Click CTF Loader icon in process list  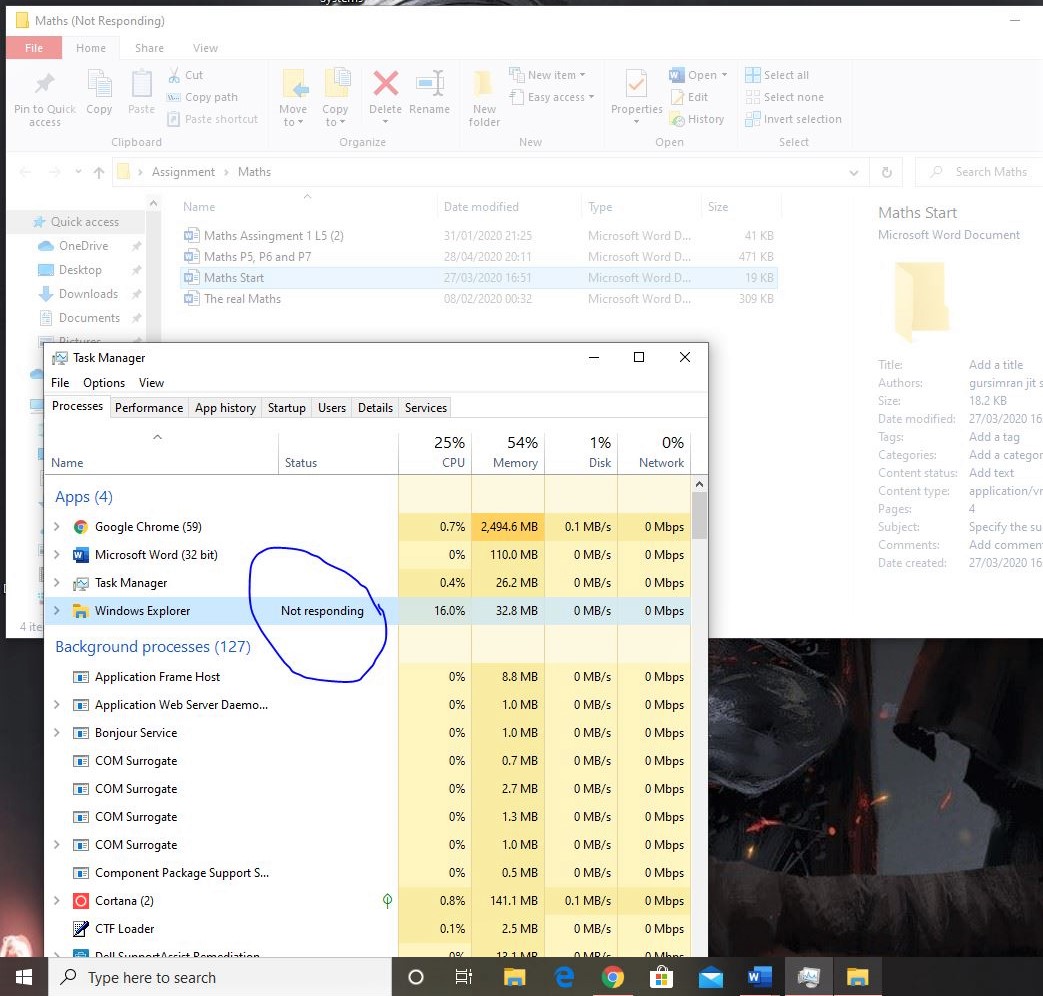(80, 929)
